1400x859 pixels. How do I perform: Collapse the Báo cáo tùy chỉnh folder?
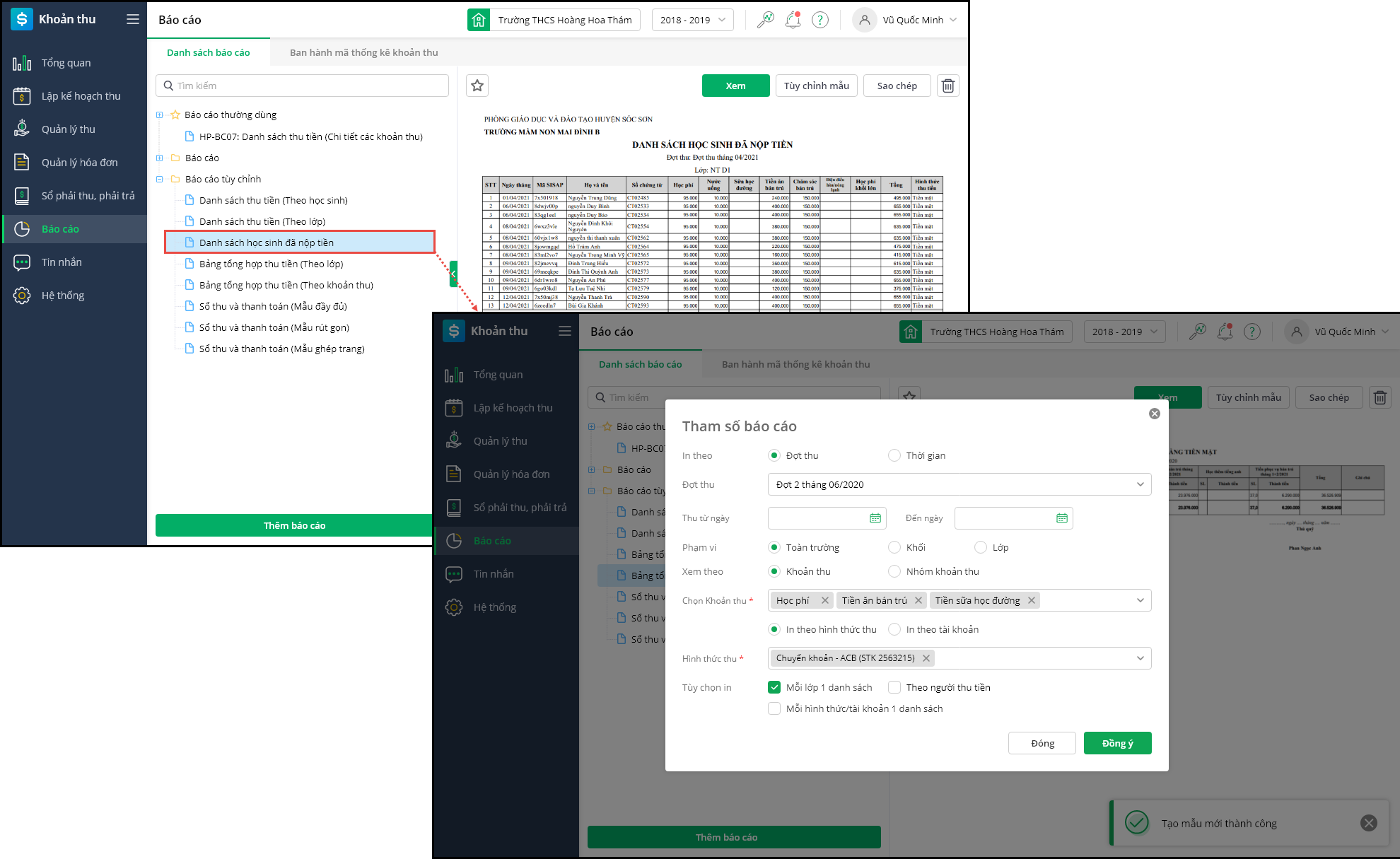tap(159, 179)
